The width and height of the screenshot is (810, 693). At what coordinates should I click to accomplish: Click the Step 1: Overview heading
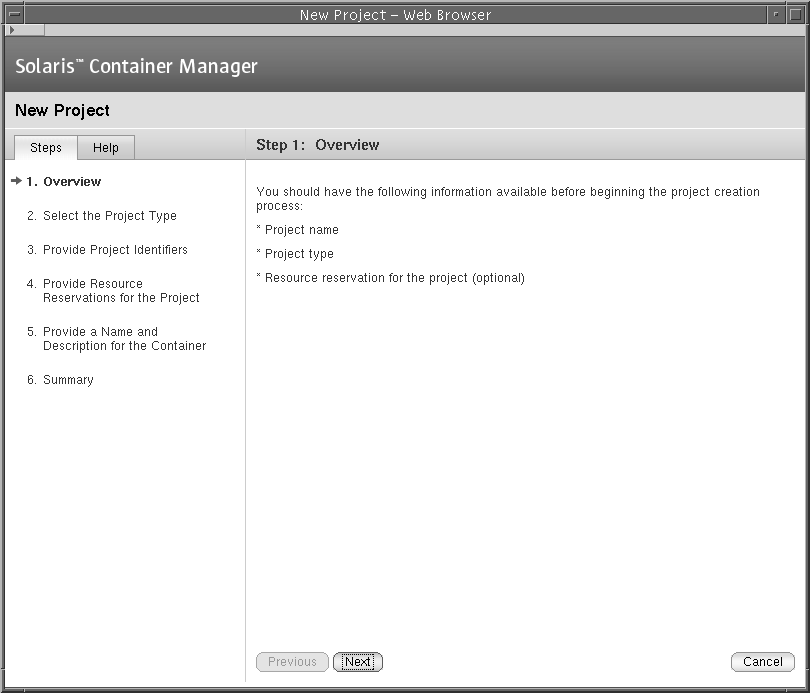tap(318, 145)
